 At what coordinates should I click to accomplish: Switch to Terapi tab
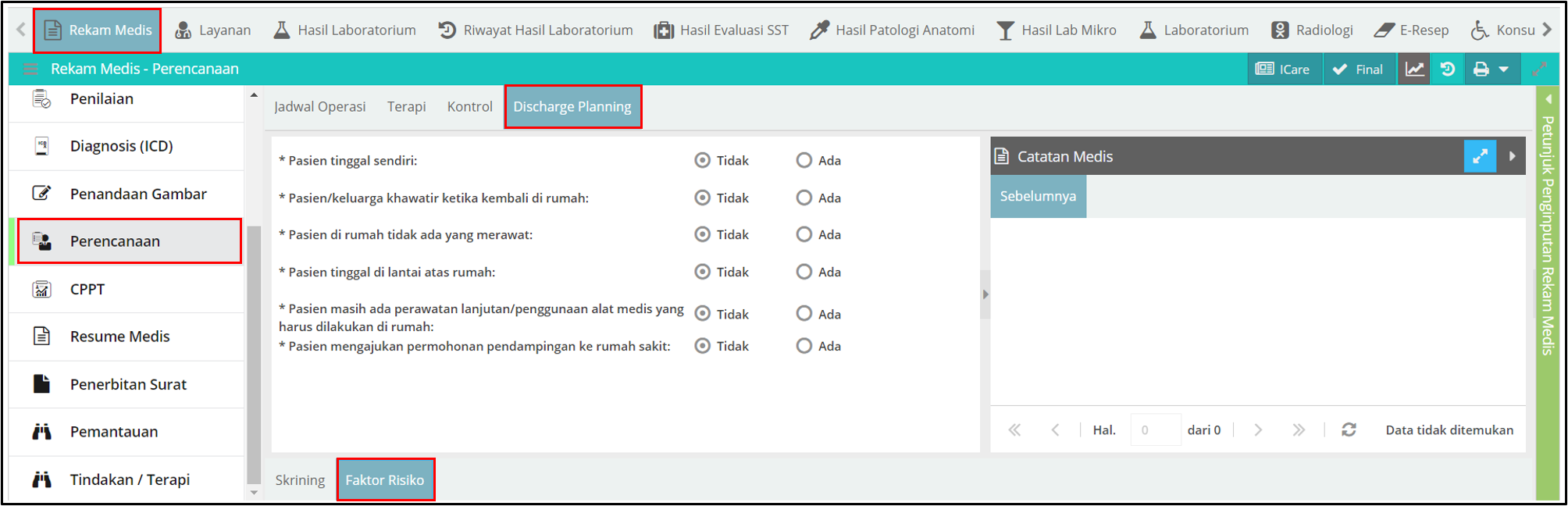point(406,107)
